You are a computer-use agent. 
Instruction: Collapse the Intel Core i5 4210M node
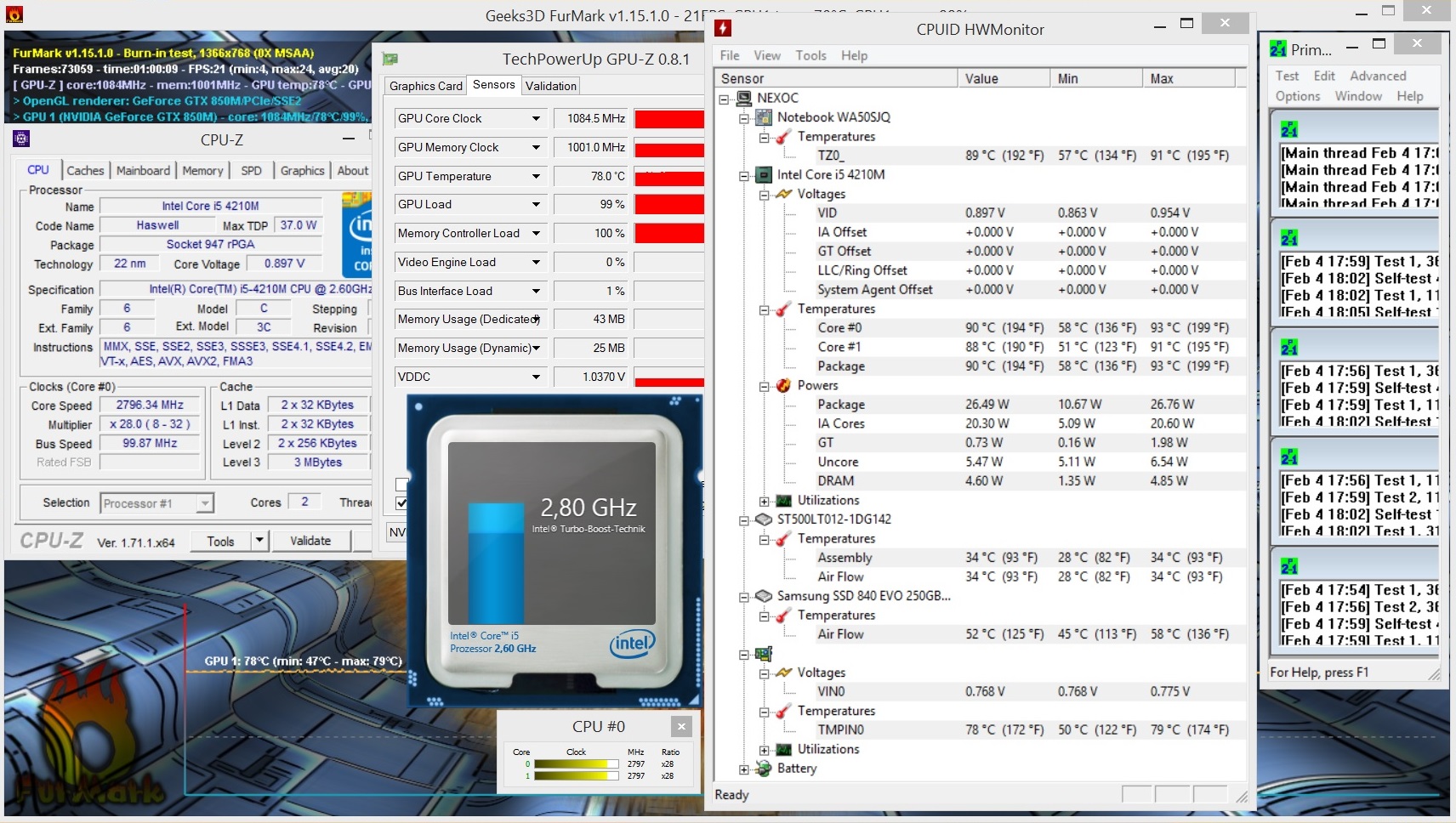(x=744, y=175)
